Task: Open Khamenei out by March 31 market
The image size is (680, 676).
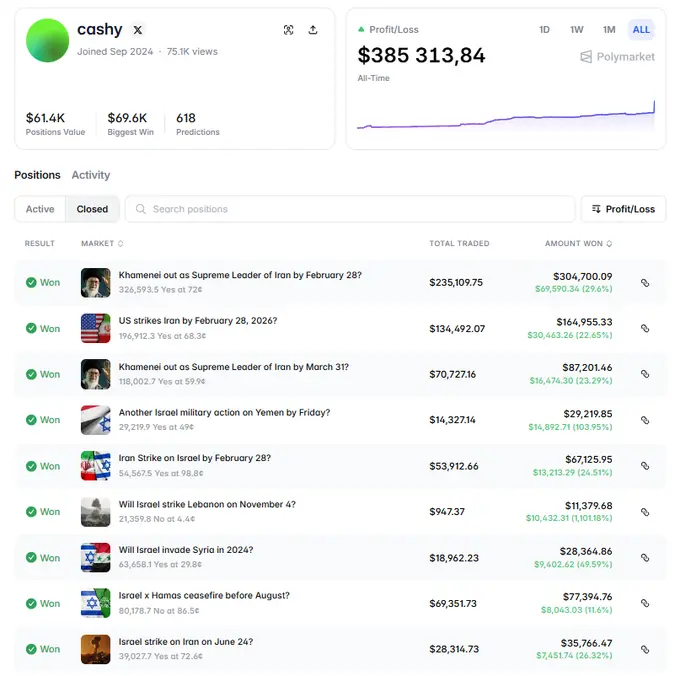Action: pyautogui.click(x=234, y=367)
